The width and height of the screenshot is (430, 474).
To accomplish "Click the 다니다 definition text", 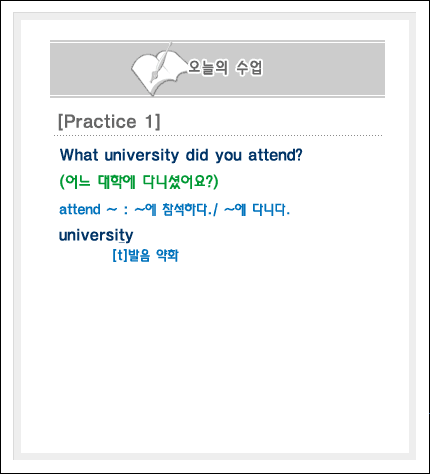I will [x=269, y=210].
